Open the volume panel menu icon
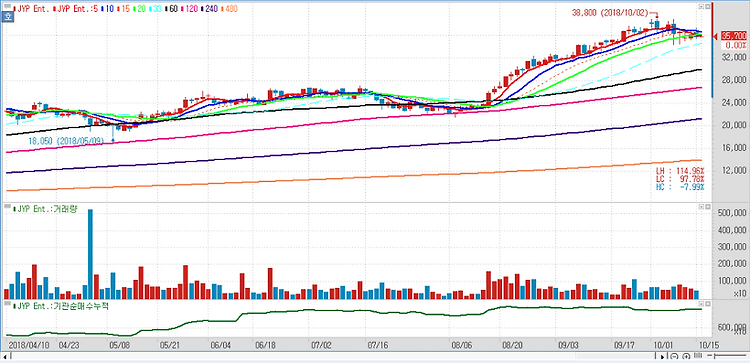This screenshot has height=363, width=750. 8,206
